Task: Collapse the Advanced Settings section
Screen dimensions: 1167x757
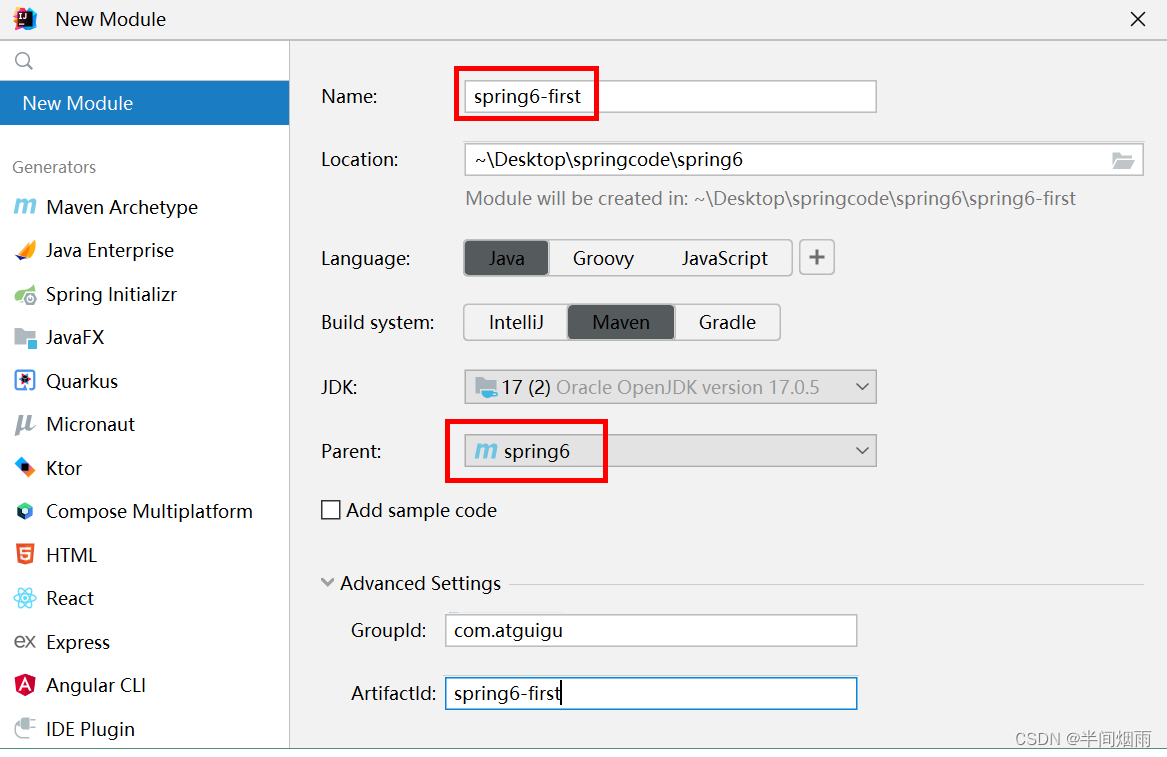Action: coord(327,583)
